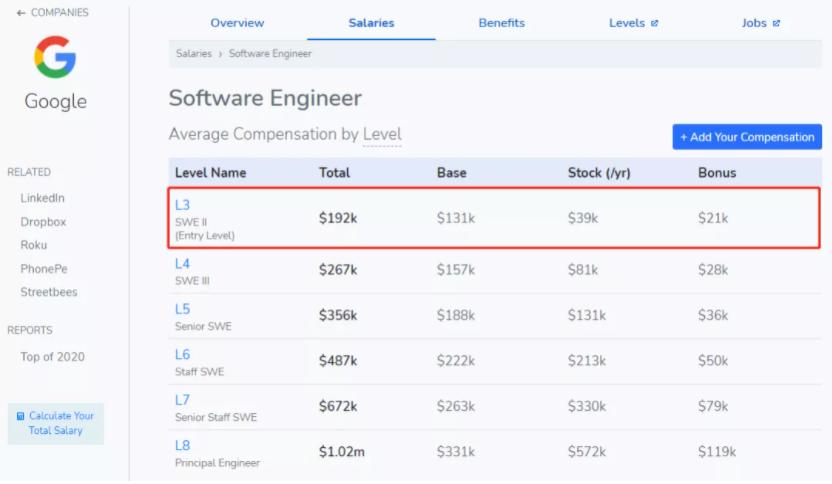Click the $487k total for L6
This screenshot has height=484, width=832.
click(338, 361)
